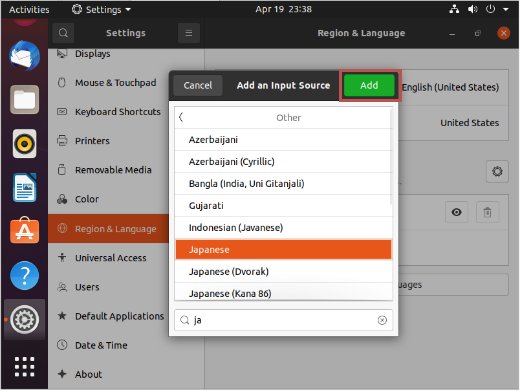521x391 pixels.
Task: Focus the search field containing "ja"
Action: pyautogui.click(x=283, y=321)
